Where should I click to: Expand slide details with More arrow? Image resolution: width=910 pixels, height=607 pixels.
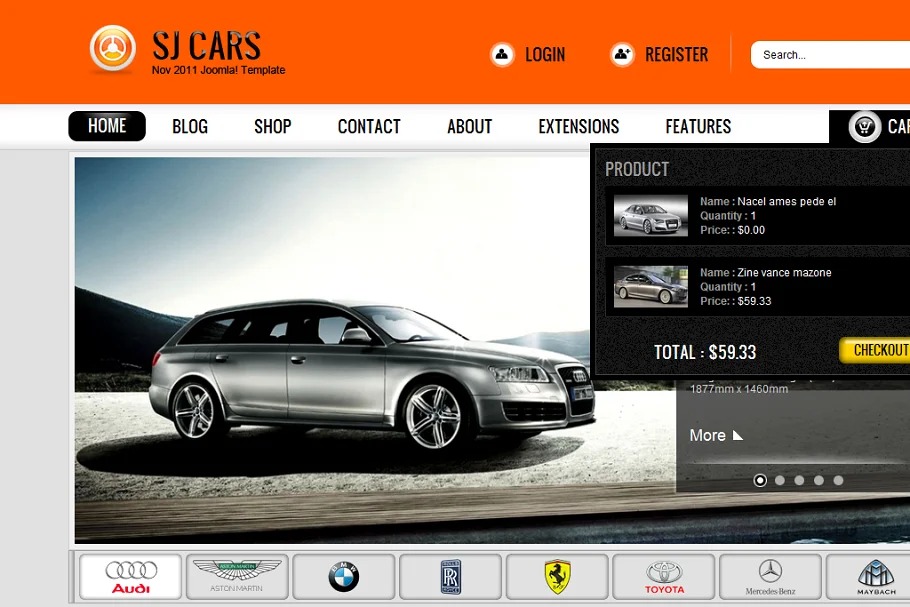tap(738, 435)
